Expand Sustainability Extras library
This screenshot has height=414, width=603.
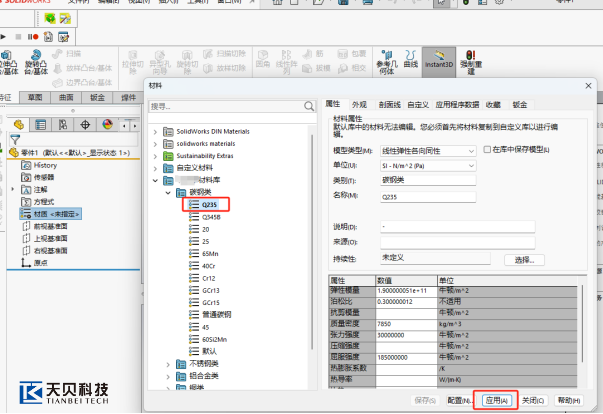pos(155,156)
